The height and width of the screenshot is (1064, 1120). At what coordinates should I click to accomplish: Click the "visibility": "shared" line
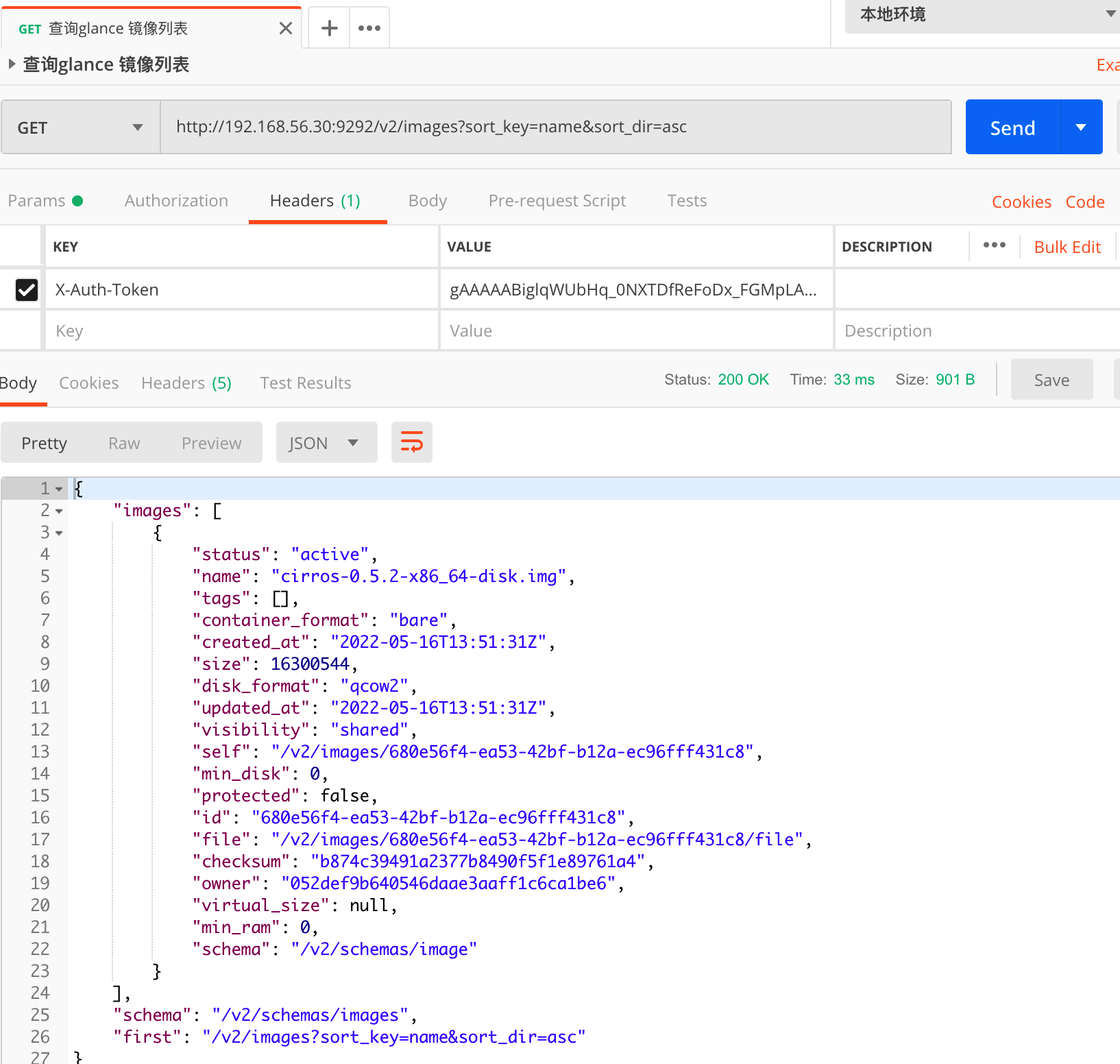click(304, 730)
